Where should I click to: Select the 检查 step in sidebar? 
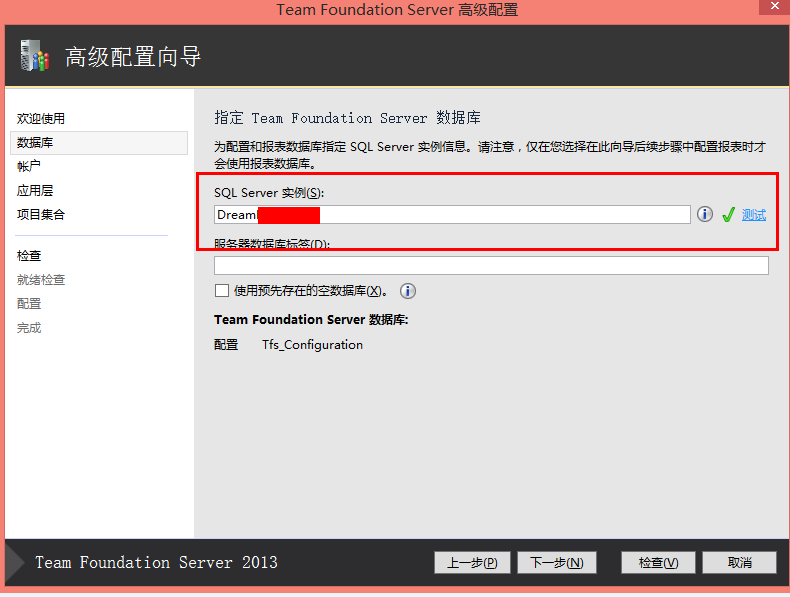pos(29,256)
